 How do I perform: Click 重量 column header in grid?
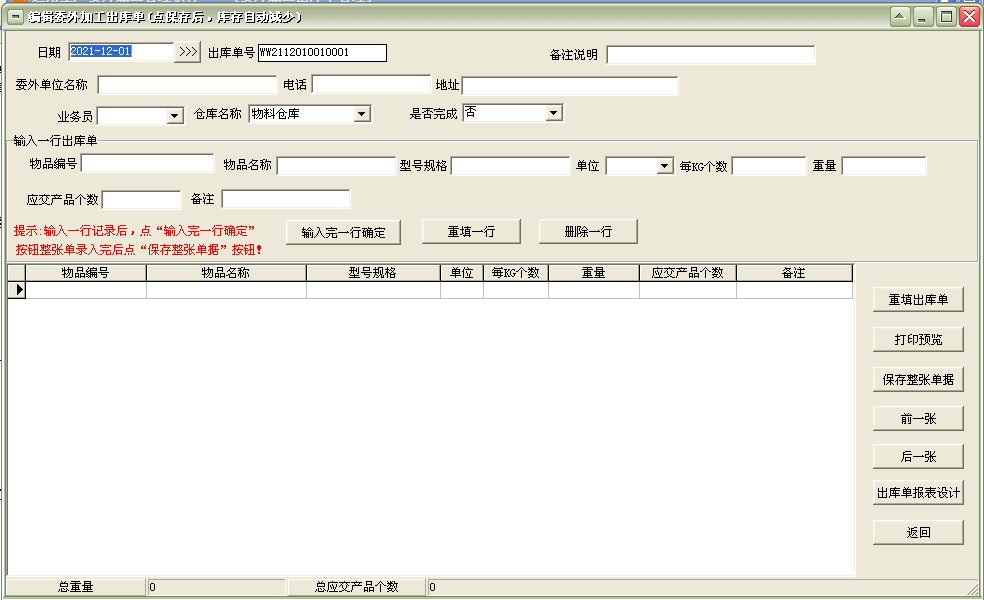point(594,273)
